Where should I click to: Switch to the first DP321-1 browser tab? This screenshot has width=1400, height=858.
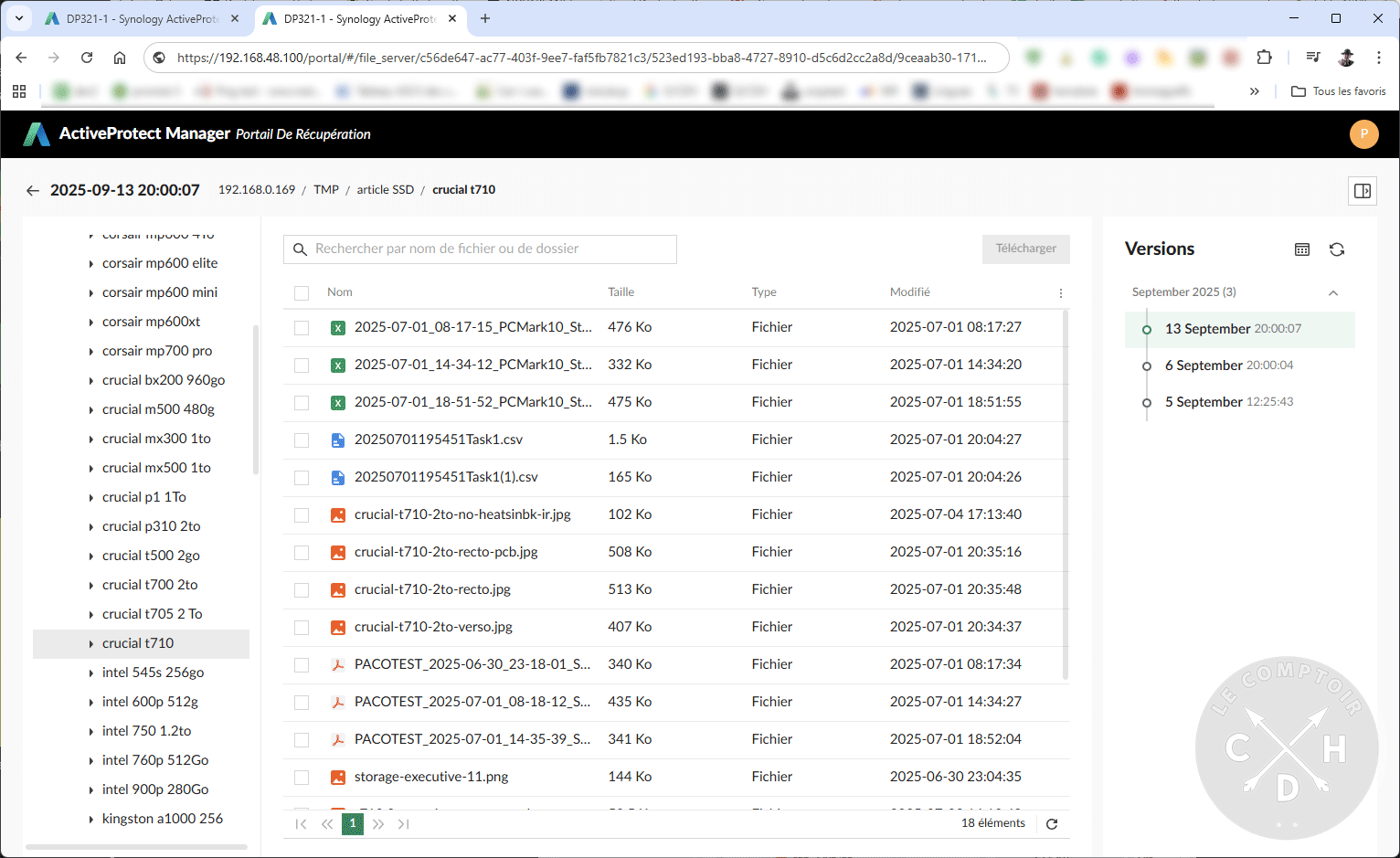click(137, 18)
